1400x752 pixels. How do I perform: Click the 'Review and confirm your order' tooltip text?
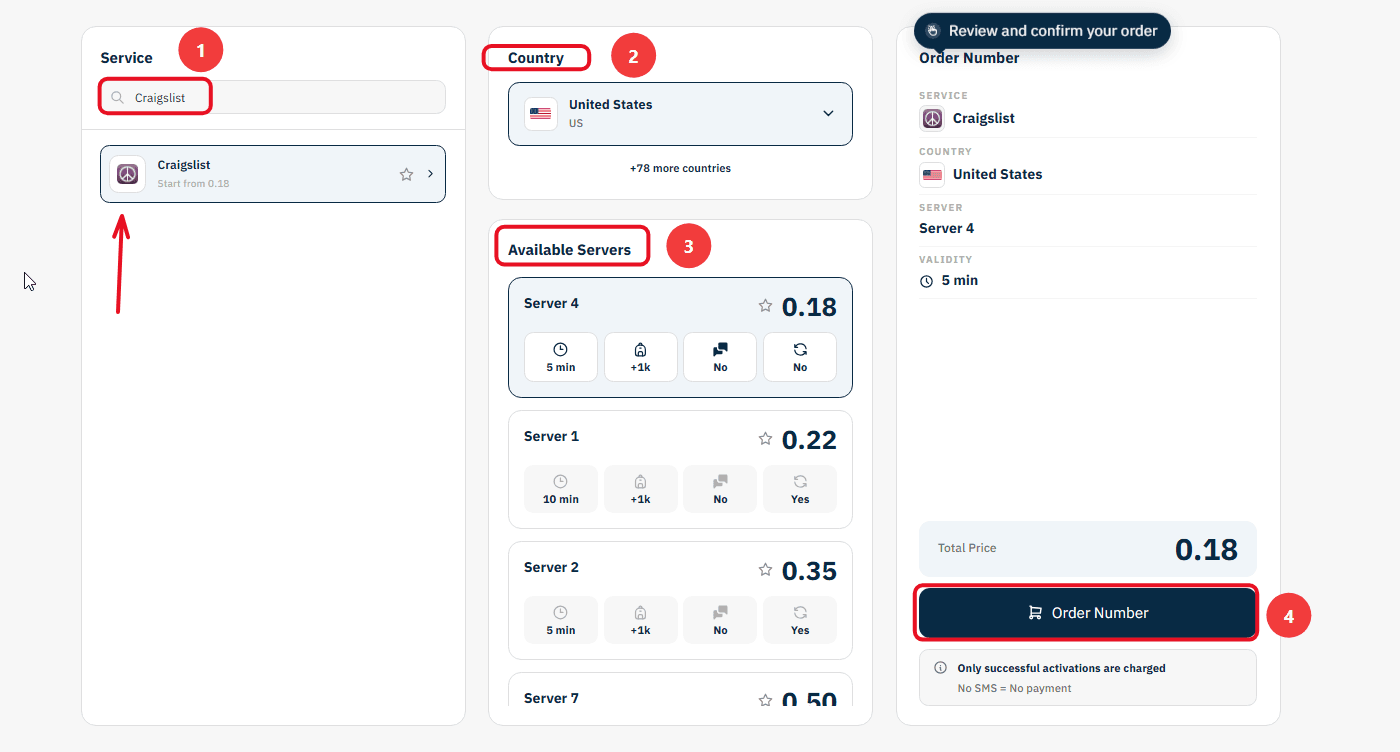(x=1053, y=31)
